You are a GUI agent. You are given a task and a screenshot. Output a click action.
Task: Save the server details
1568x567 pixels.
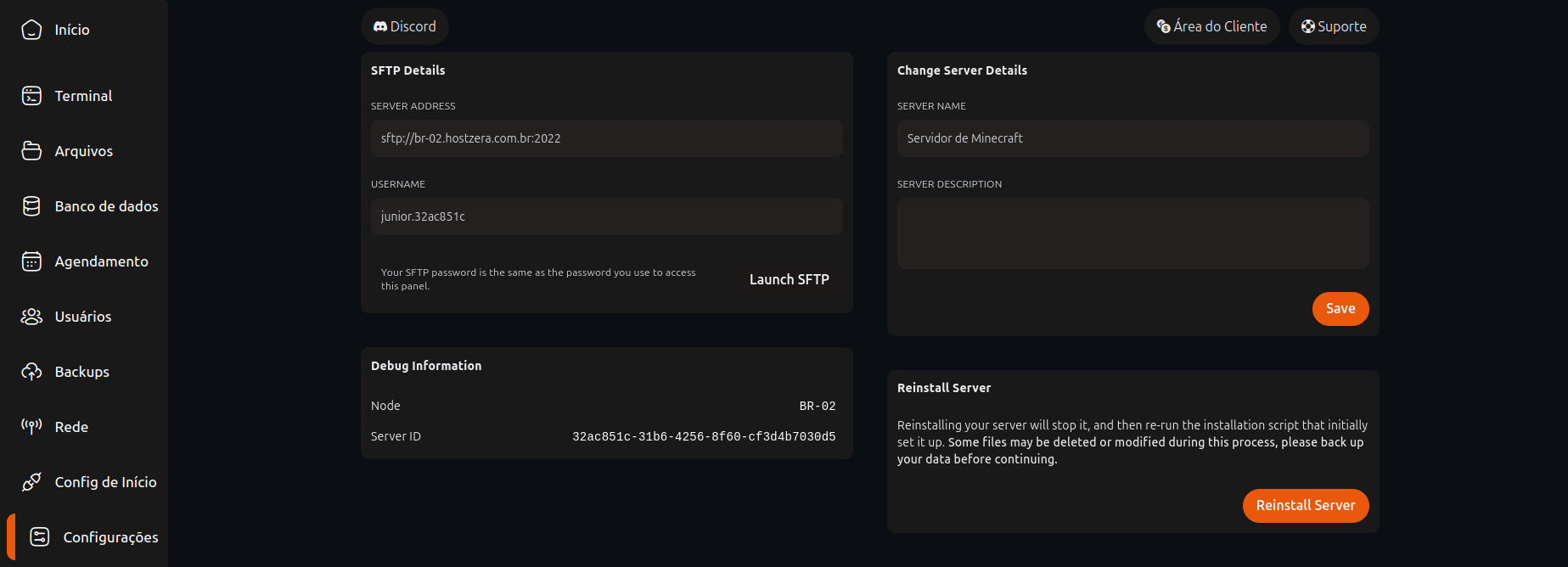pyautogui.click(x=1340, y=309)
